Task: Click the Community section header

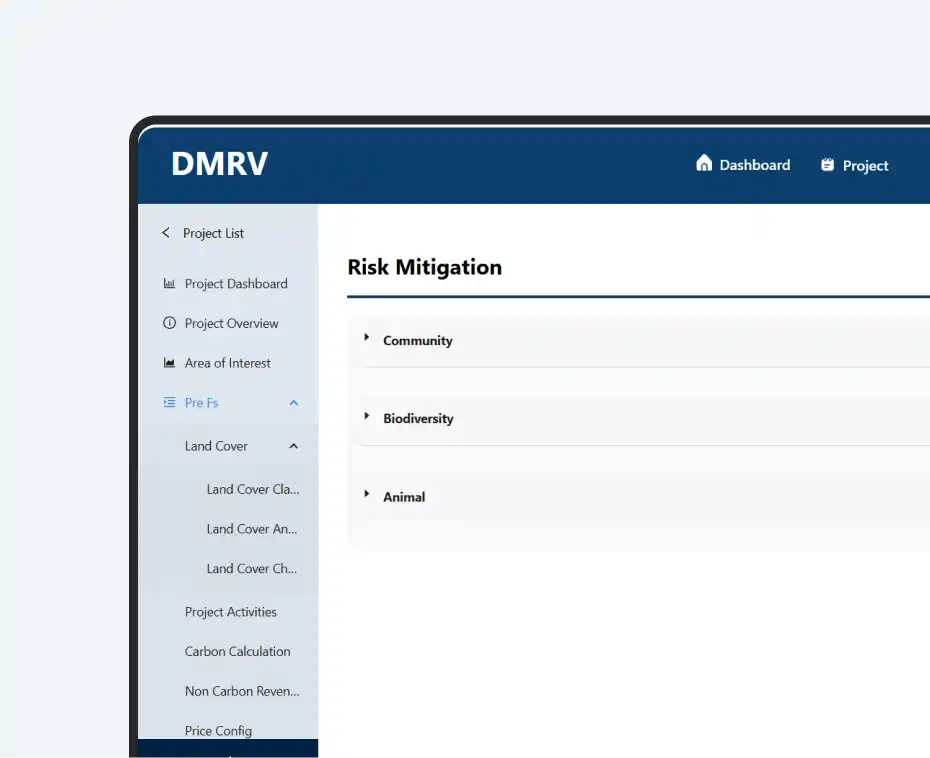Action: pyautogui.click(x=418, y=340)
